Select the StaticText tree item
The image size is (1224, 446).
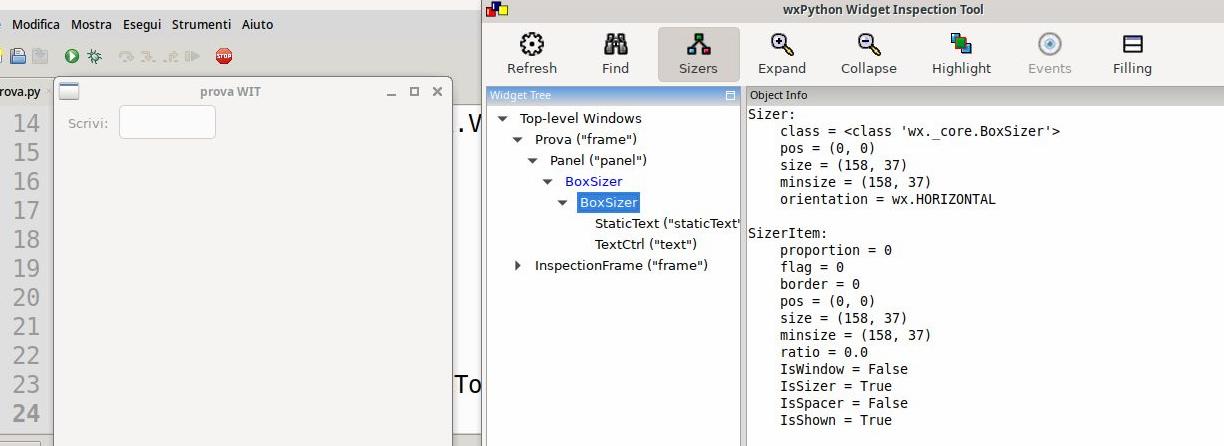tap(666, 223)
